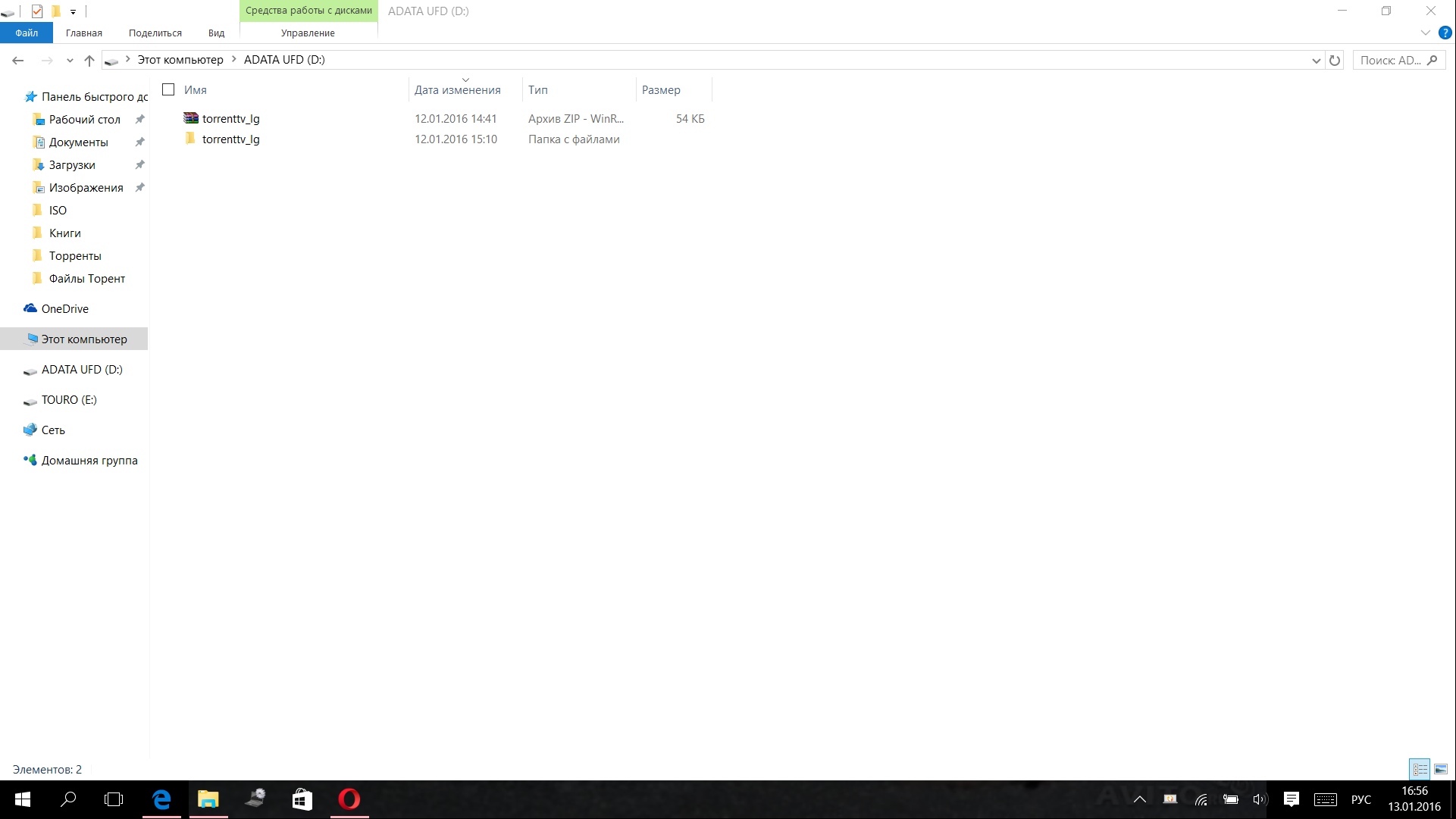Switch to large thumbnails view icon
The width and height of the screenshot is (1456, 819).
pos(1441,769)
